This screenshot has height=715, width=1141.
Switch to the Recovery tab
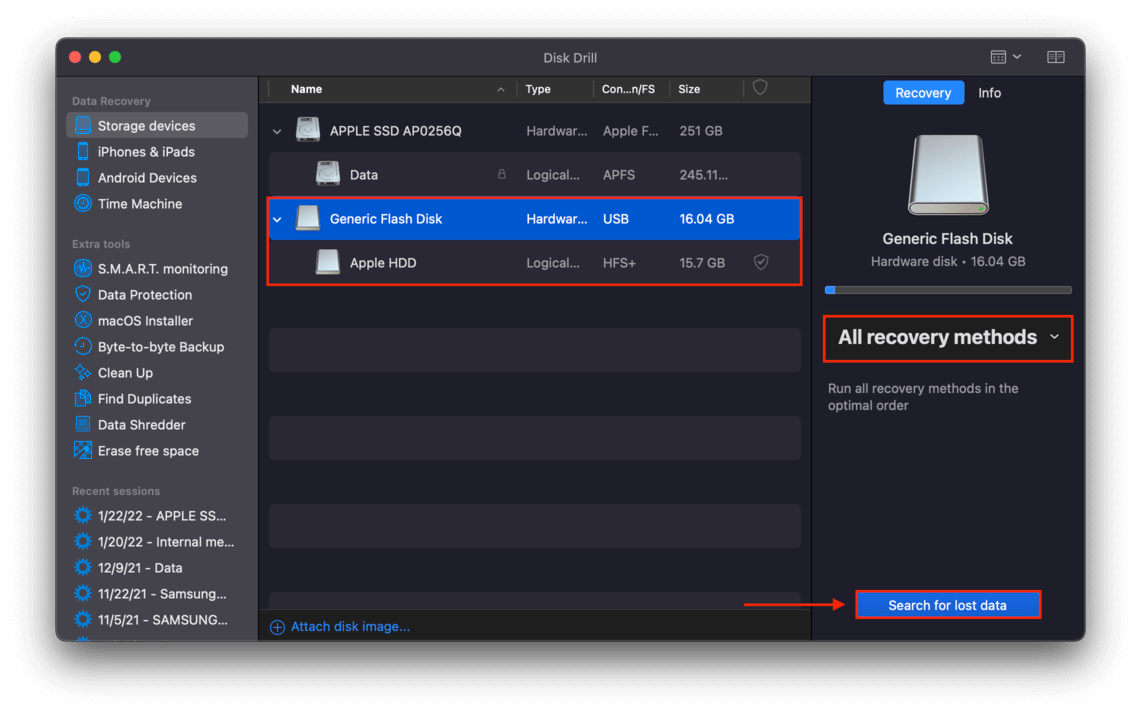coord(923,93)
